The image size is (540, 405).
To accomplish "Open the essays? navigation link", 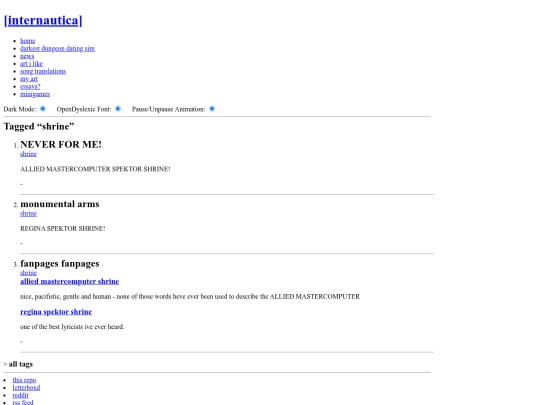I will (30, 86).
